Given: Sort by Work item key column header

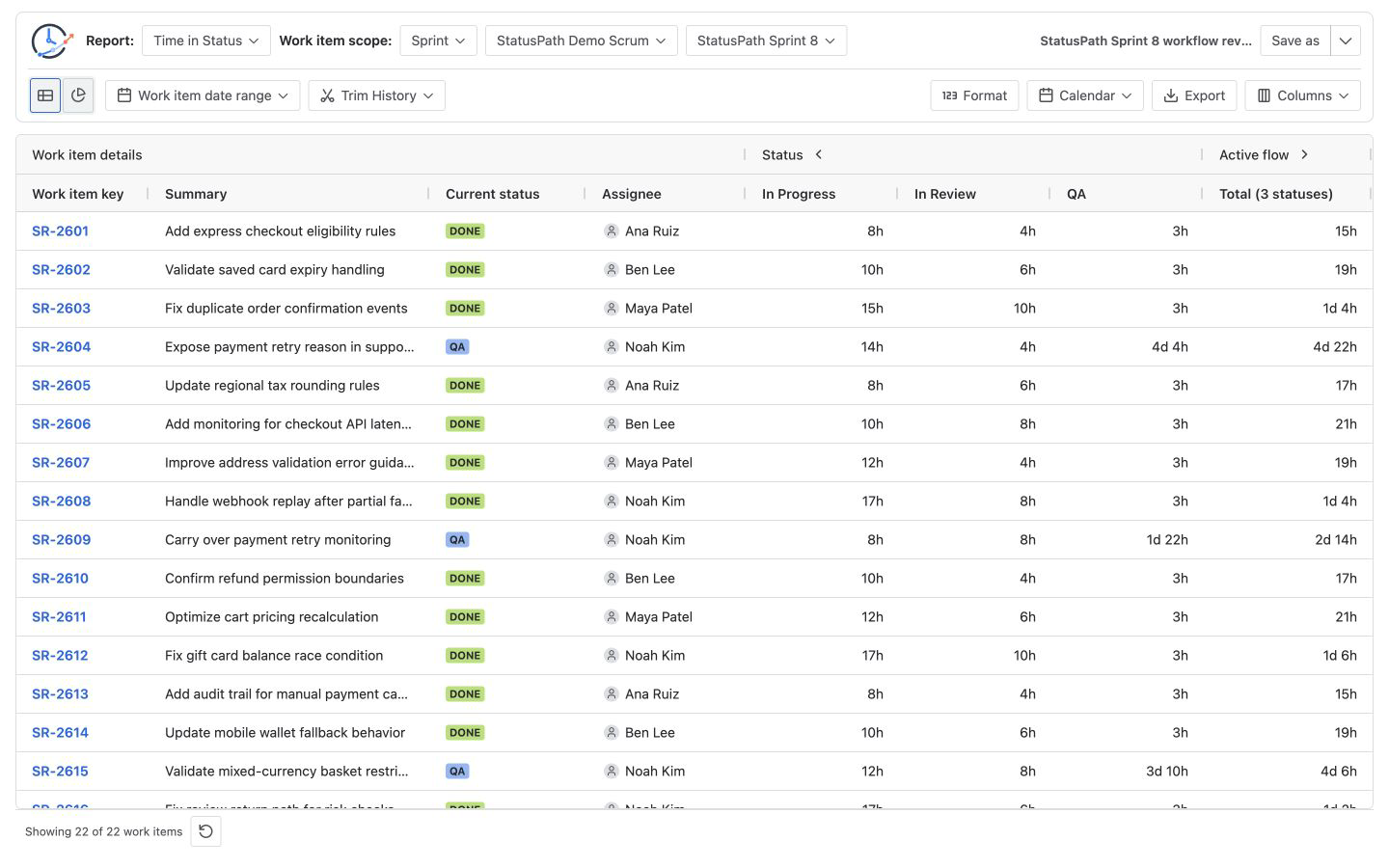Looking at the screenshot, I should click(77, 194).
